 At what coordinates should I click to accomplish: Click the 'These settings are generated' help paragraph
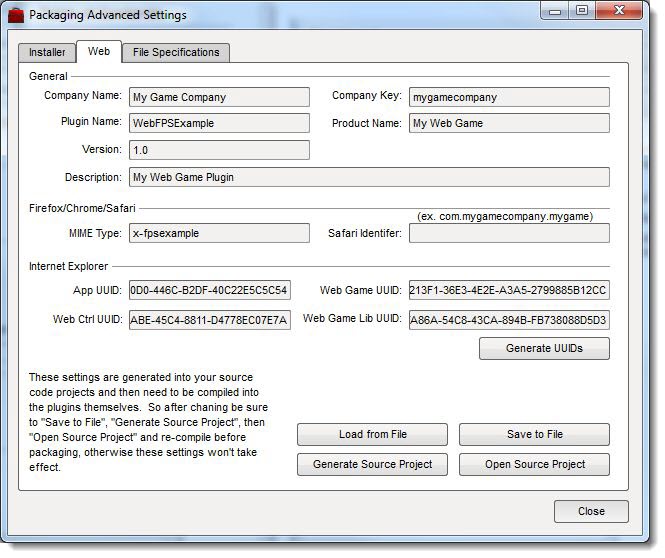[148, 422]
